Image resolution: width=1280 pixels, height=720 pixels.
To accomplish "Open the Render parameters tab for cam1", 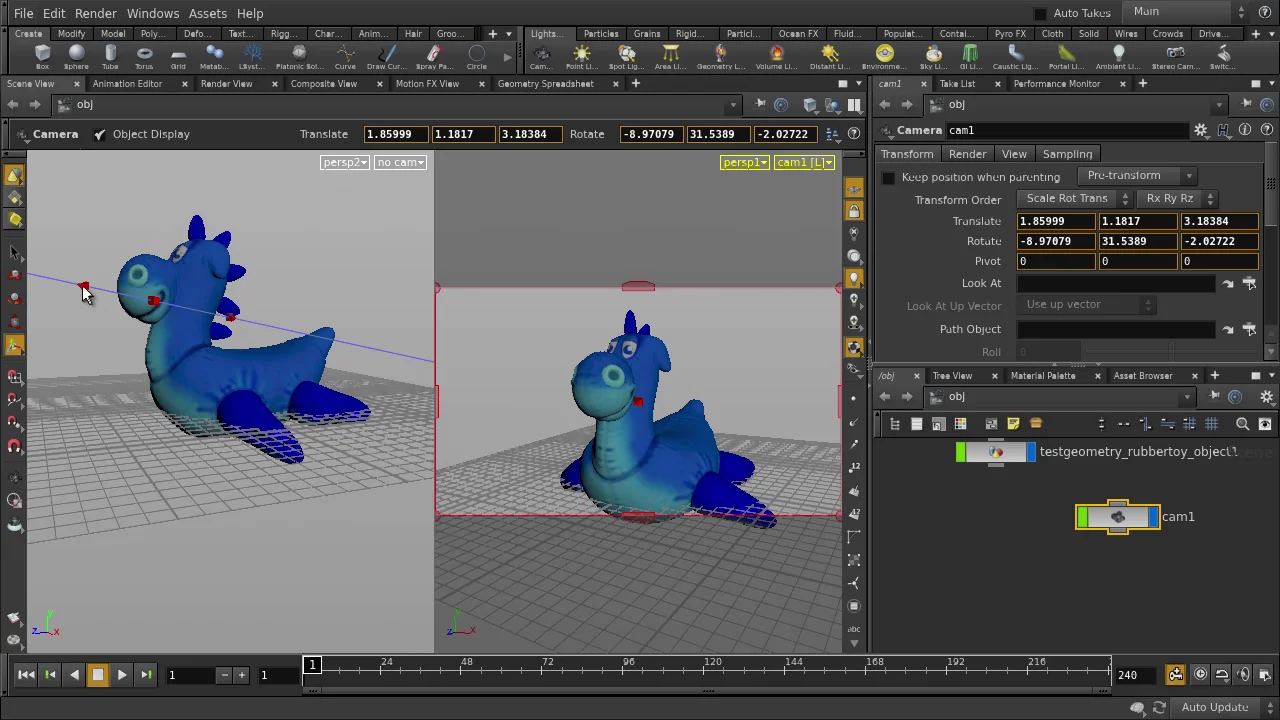I will coord(967,154).
